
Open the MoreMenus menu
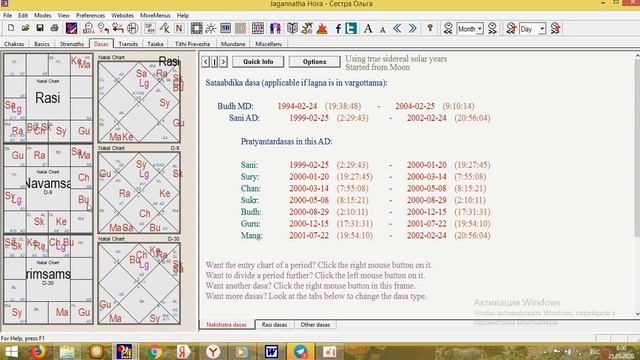[x=155, y=15]
